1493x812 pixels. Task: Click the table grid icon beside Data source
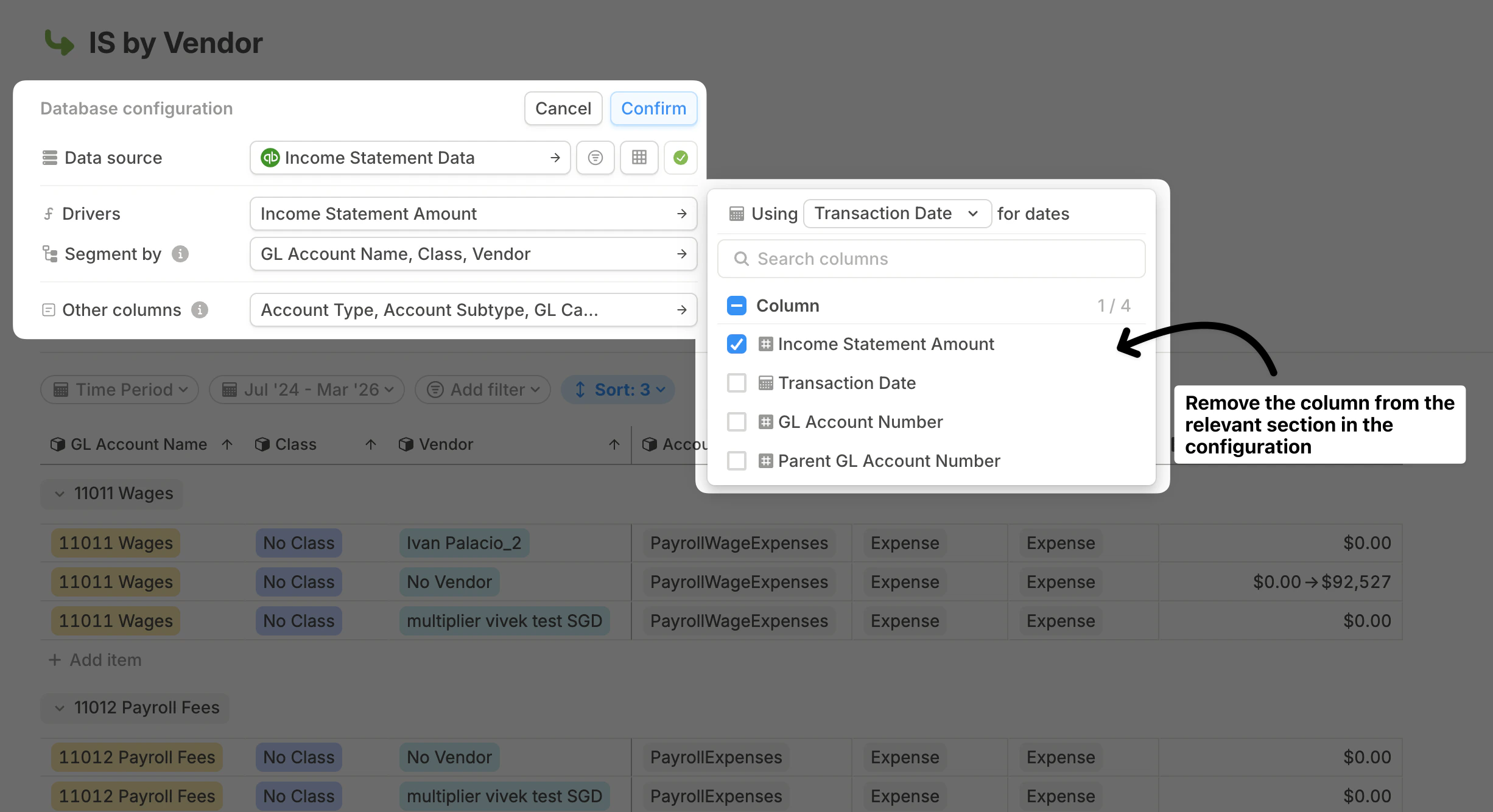click(x=639, y=158)
